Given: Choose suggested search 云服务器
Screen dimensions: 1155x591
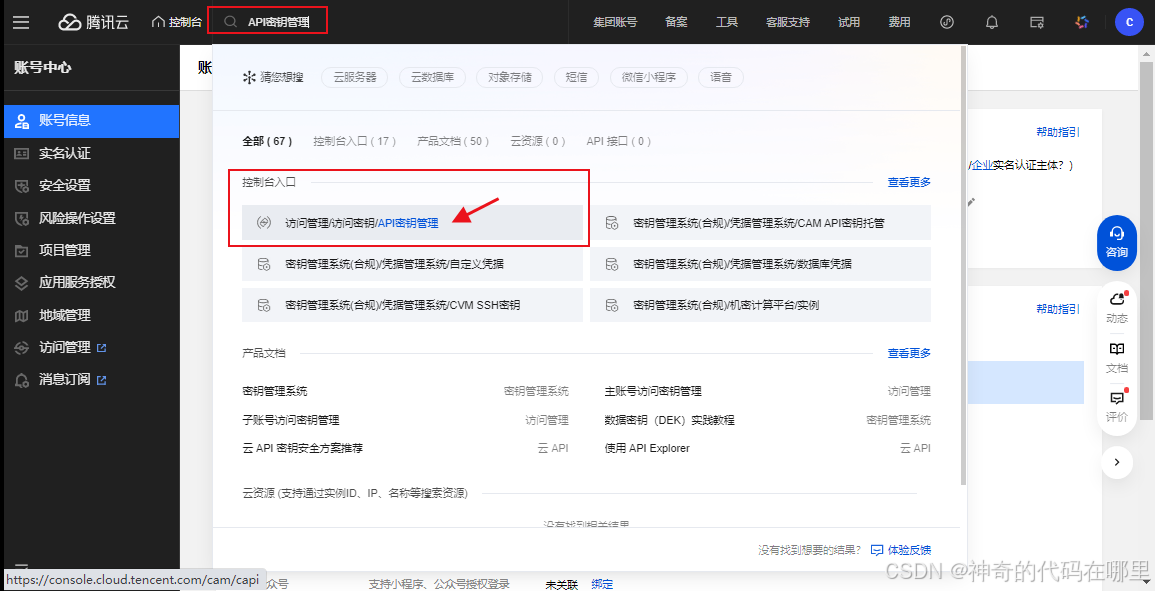Looking at the screenshot, I should tap(354, 77).
